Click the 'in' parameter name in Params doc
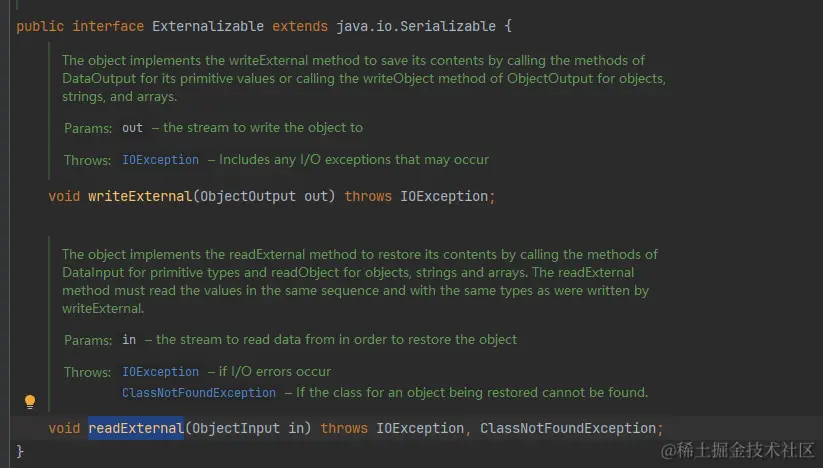 129,340
